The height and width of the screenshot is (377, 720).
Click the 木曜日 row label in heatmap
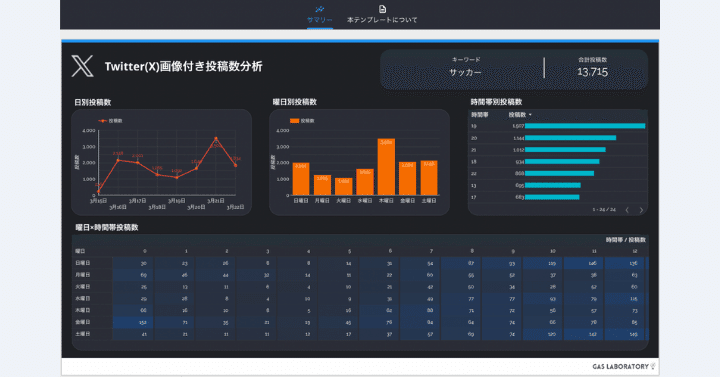pyautogui.click(x=83, y=311)
